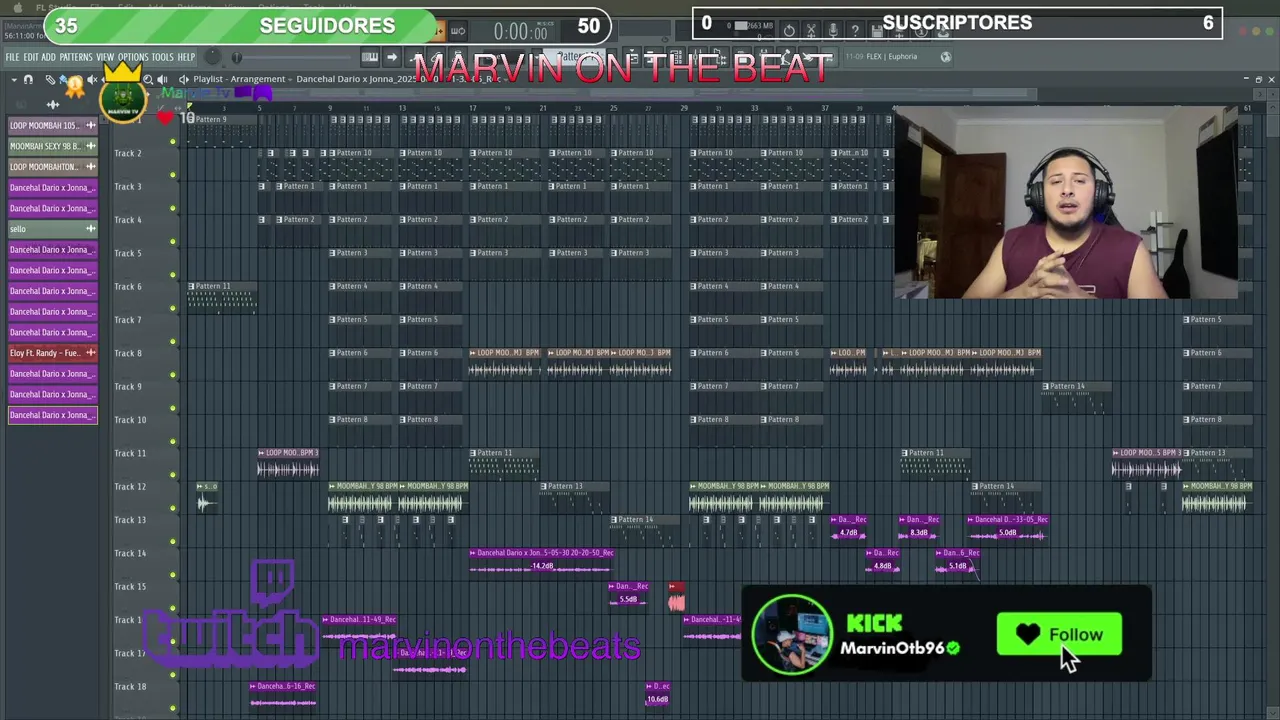Image resolution: width=1280 pixels, height=720 pixels.
Task: Click the piano keyboard icon near HELP menu
Action: tap(370, 57)
